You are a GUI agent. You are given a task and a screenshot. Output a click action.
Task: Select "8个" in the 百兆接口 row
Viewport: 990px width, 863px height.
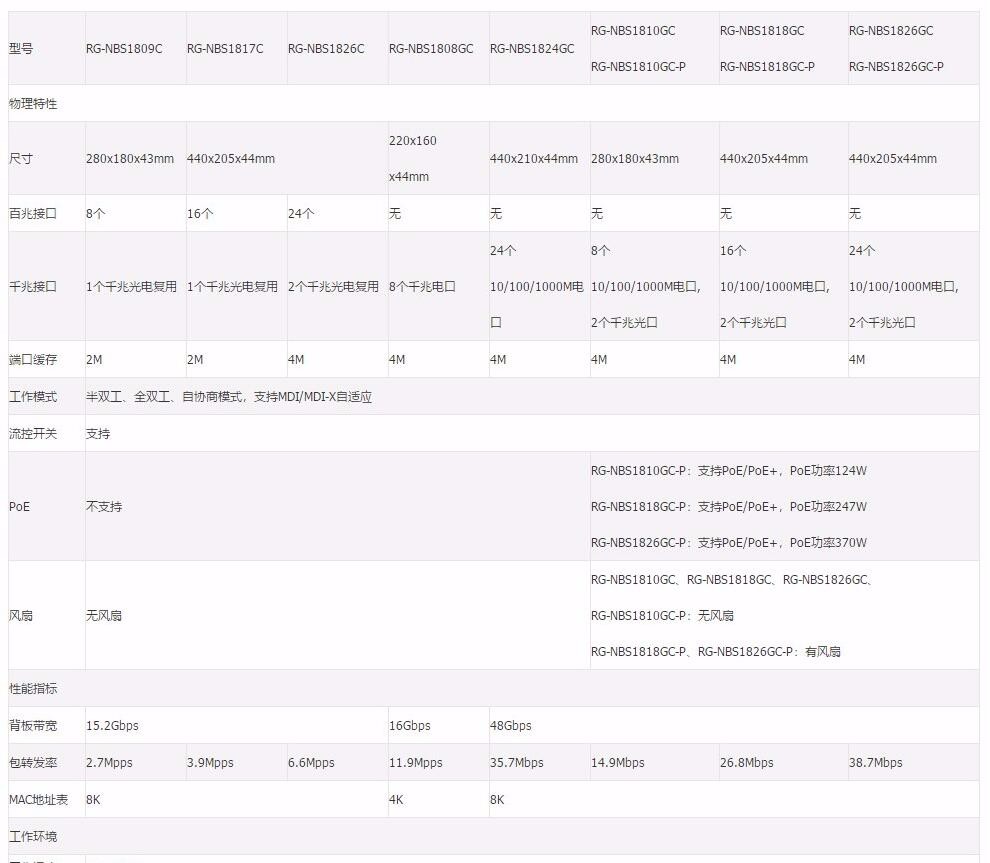pyautogui.click(x=96, y=213)
